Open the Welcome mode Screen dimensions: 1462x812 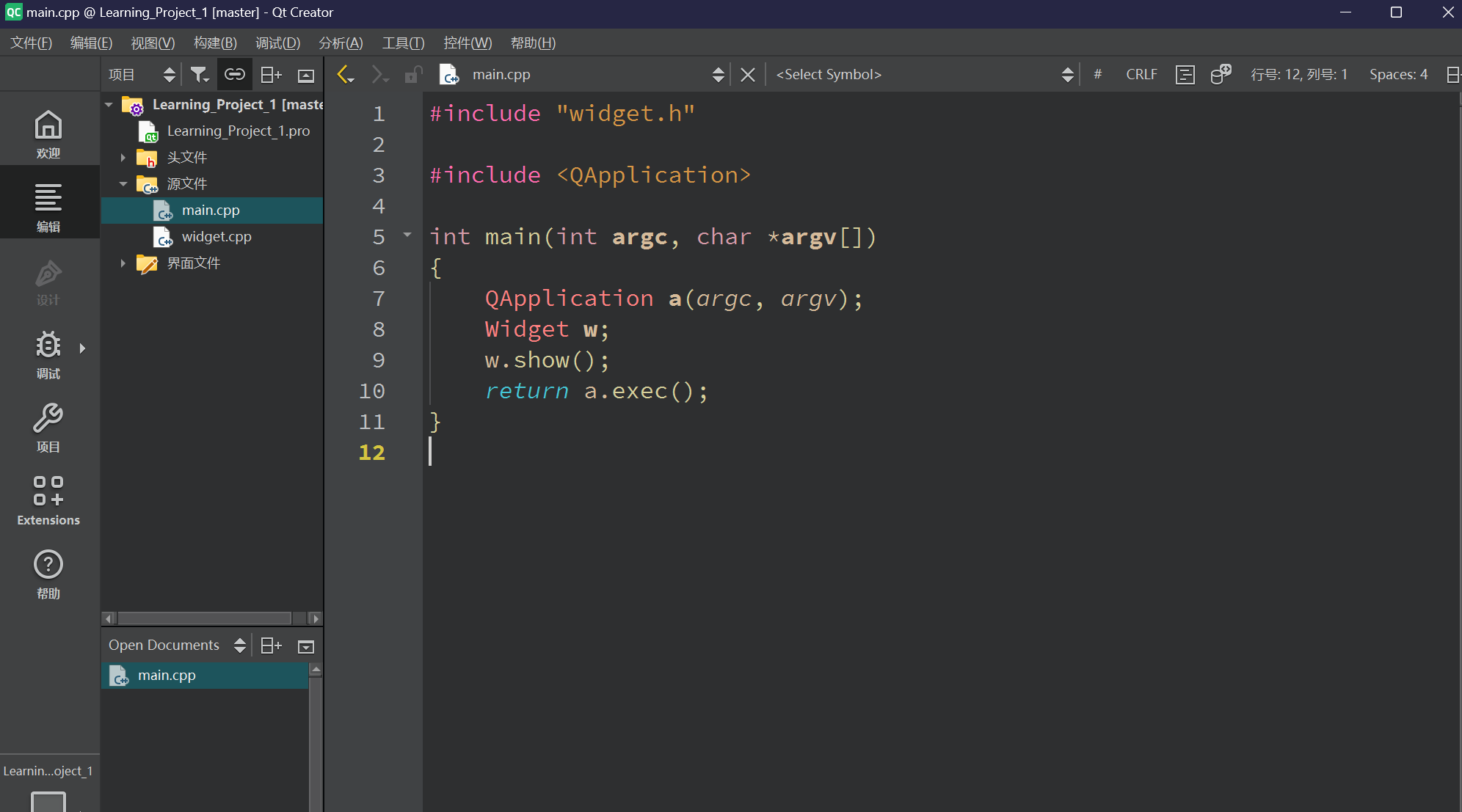pos(48,133)
